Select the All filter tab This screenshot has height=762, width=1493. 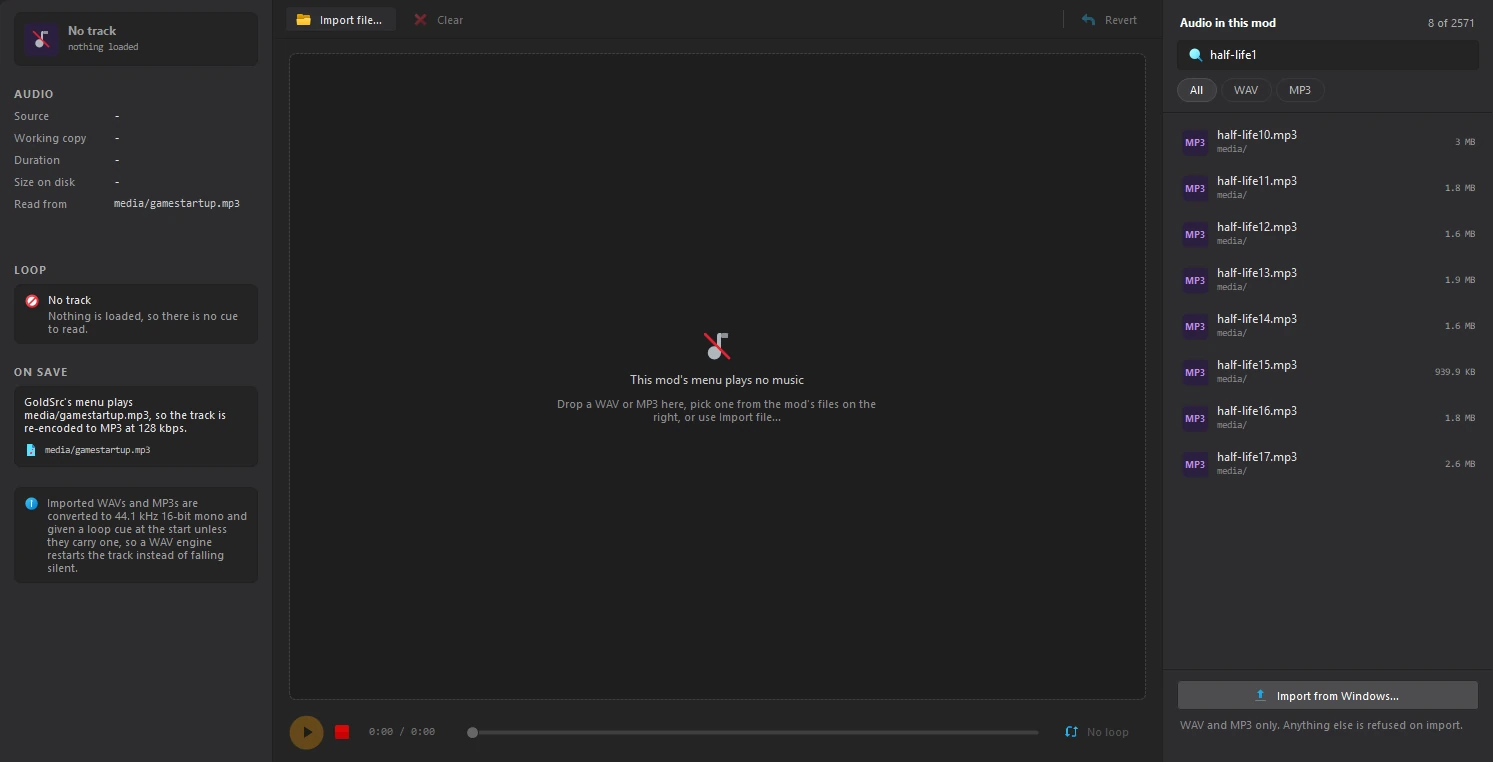[x=1196, y=90]
